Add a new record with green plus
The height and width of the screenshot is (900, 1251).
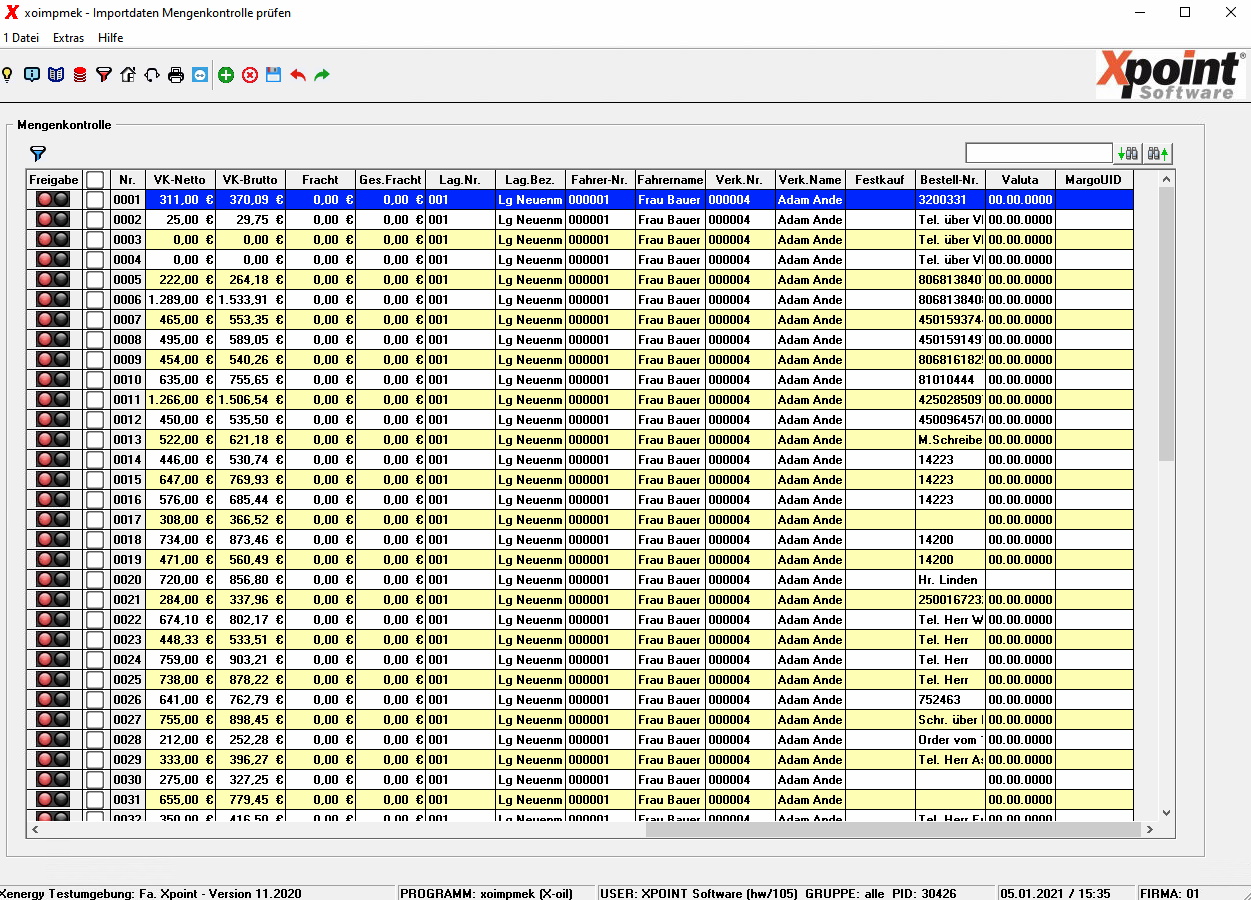(x=226, y=75)
